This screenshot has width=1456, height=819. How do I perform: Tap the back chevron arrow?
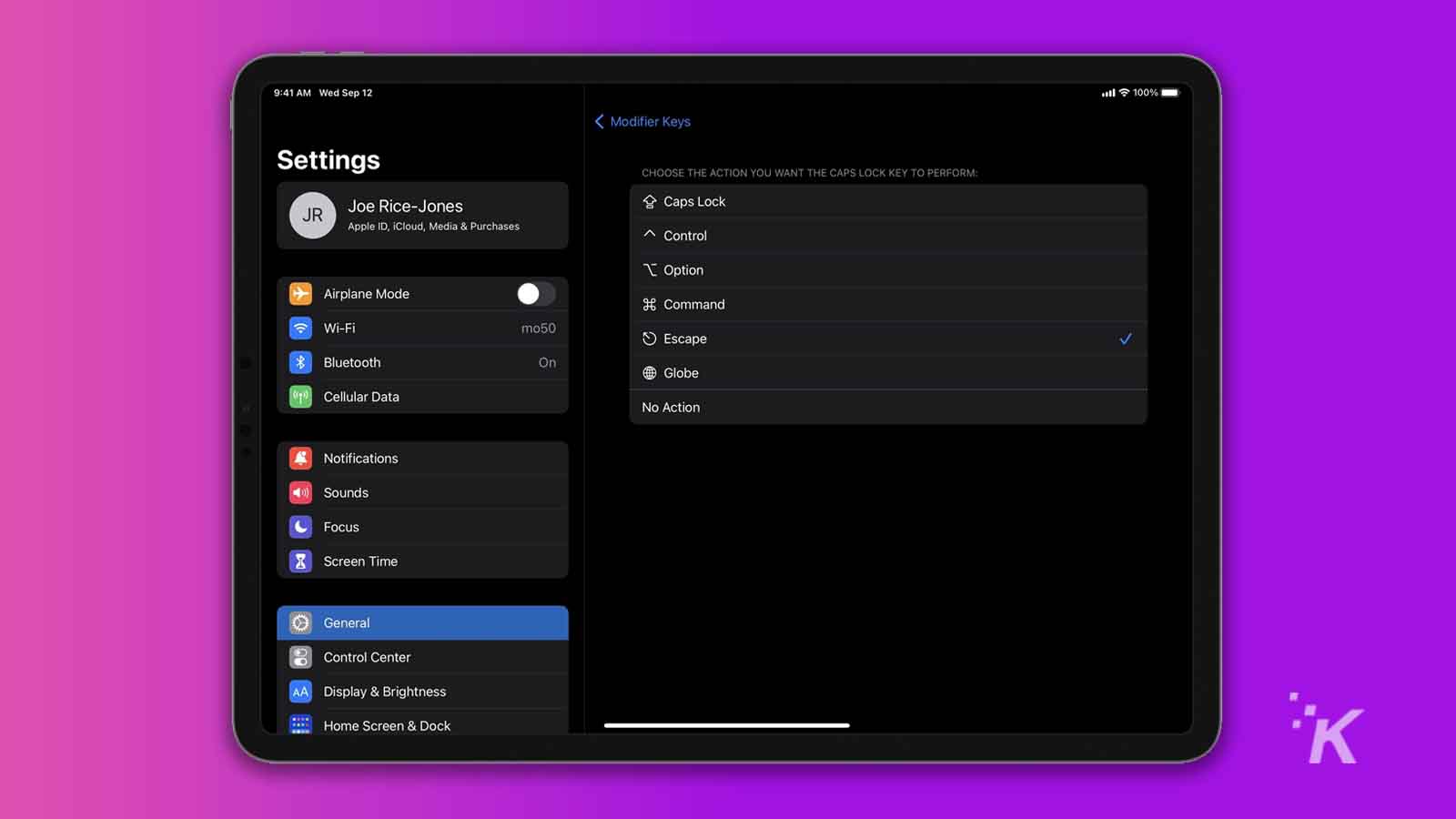click(x=599, y=121)
